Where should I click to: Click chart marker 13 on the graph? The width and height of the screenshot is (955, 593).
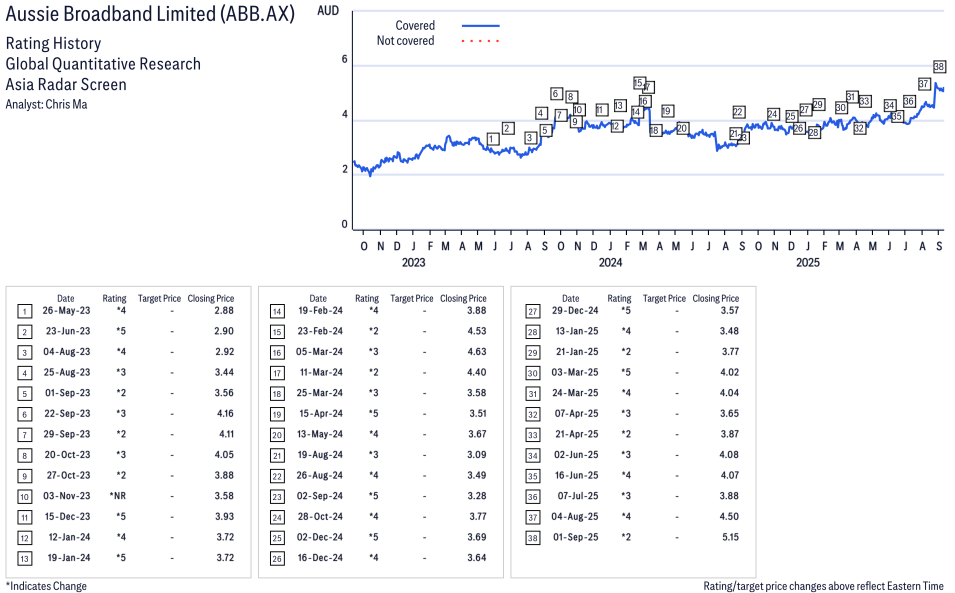620,106
